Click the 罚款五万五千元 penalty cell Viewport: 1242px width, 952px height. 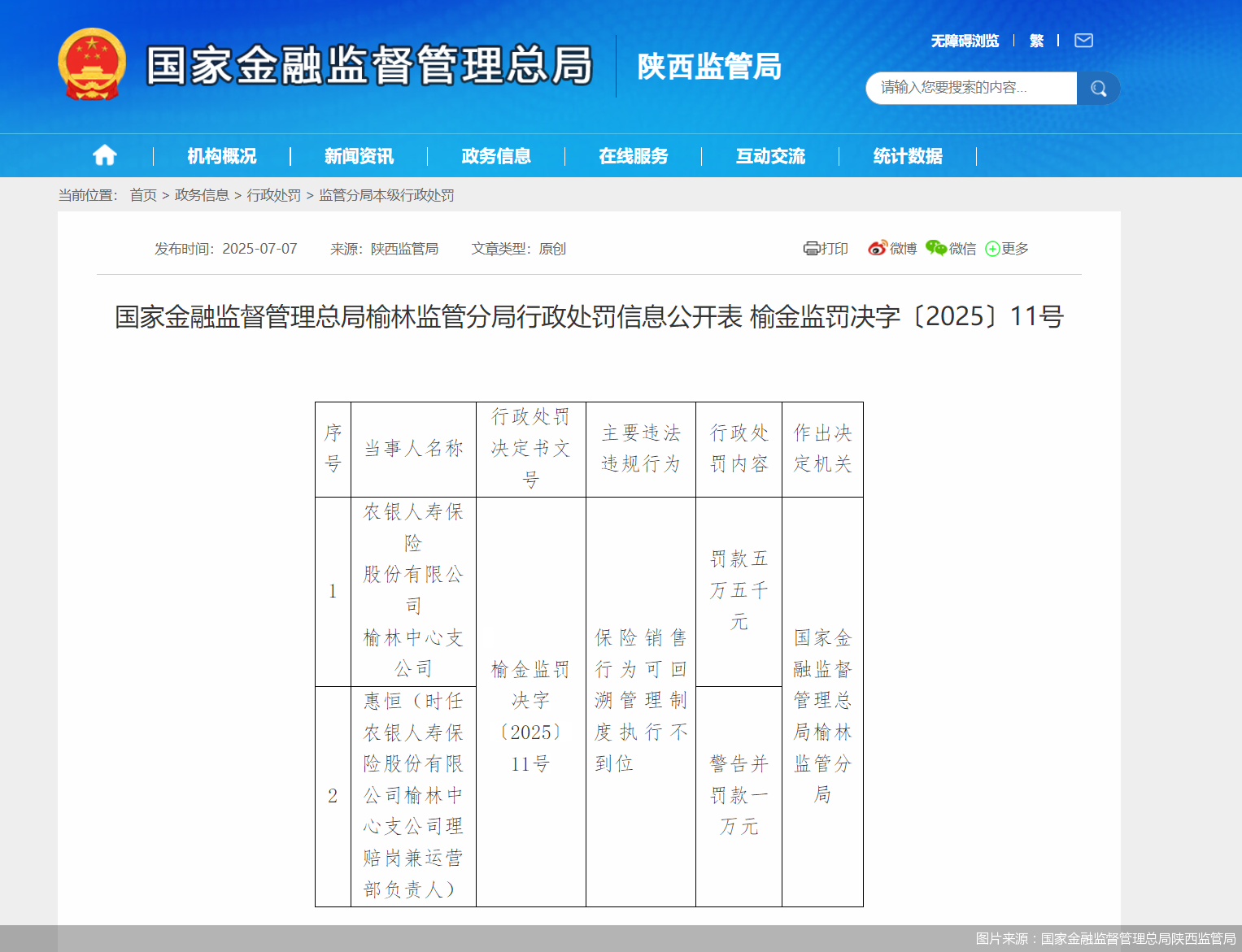739,591
